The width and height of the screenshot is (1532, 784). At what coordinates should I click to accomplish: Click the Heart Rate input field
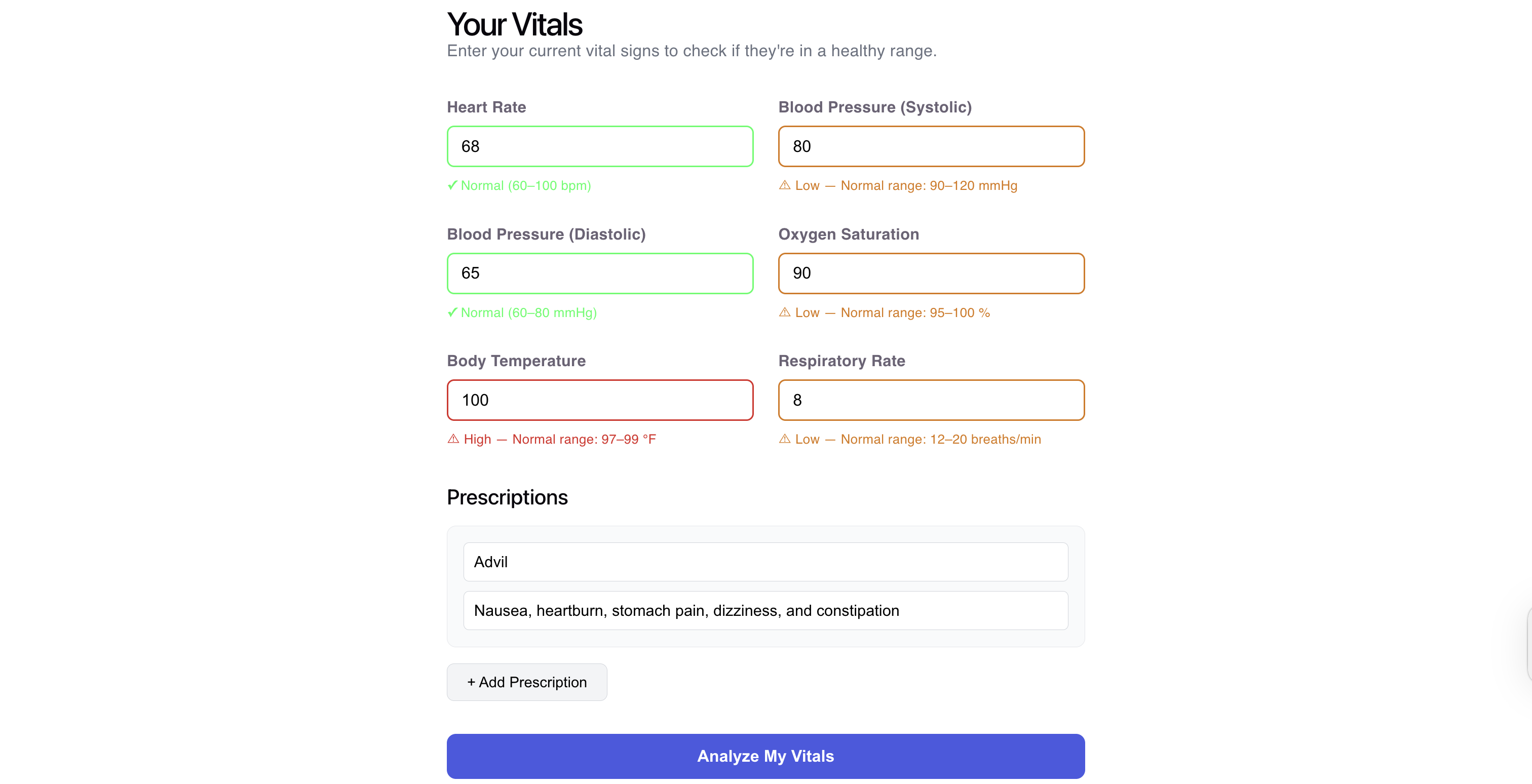point(599,146)
